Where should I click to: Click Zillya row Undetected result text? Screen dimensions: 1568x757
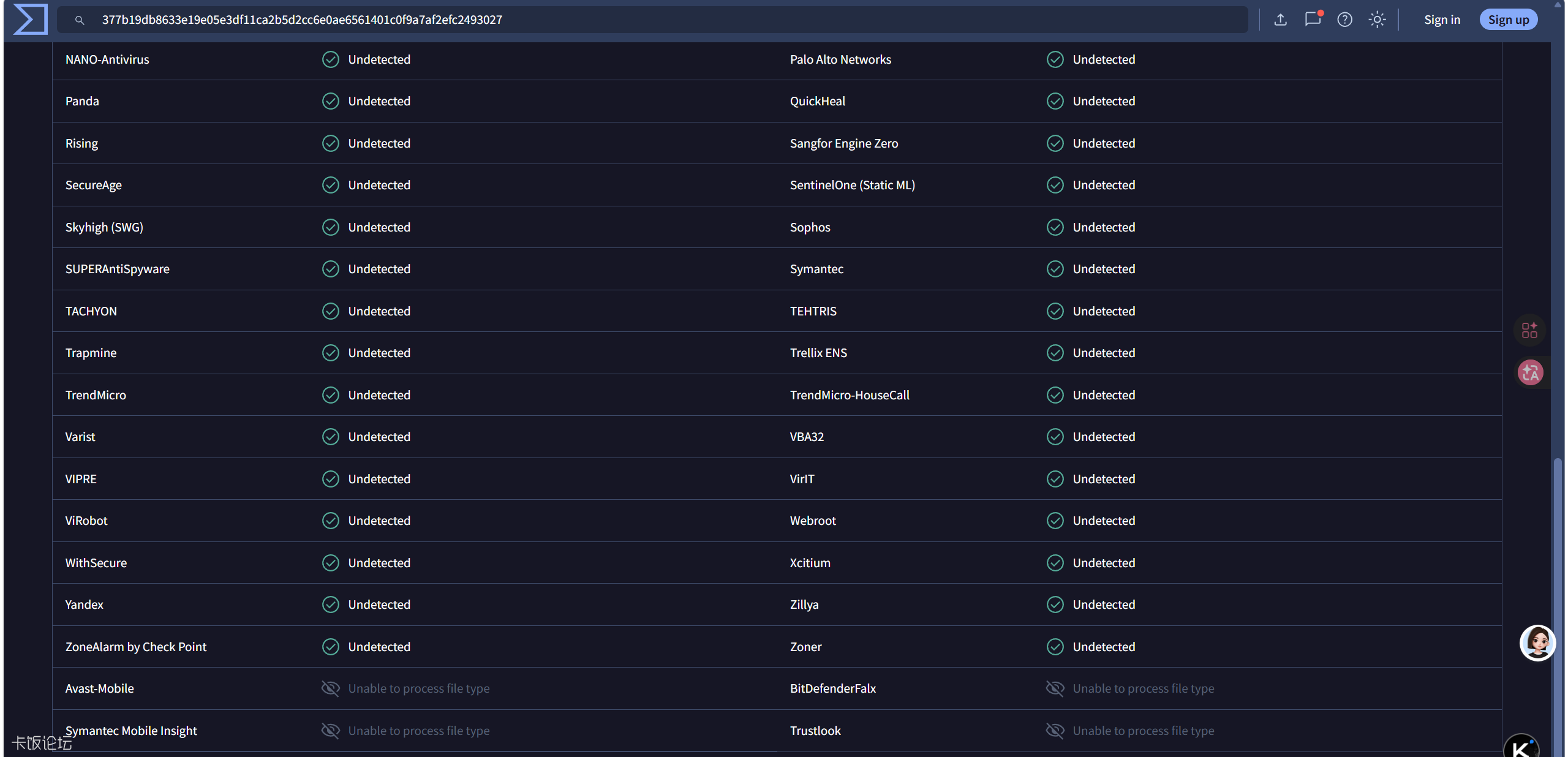[x=1104, y=604]
